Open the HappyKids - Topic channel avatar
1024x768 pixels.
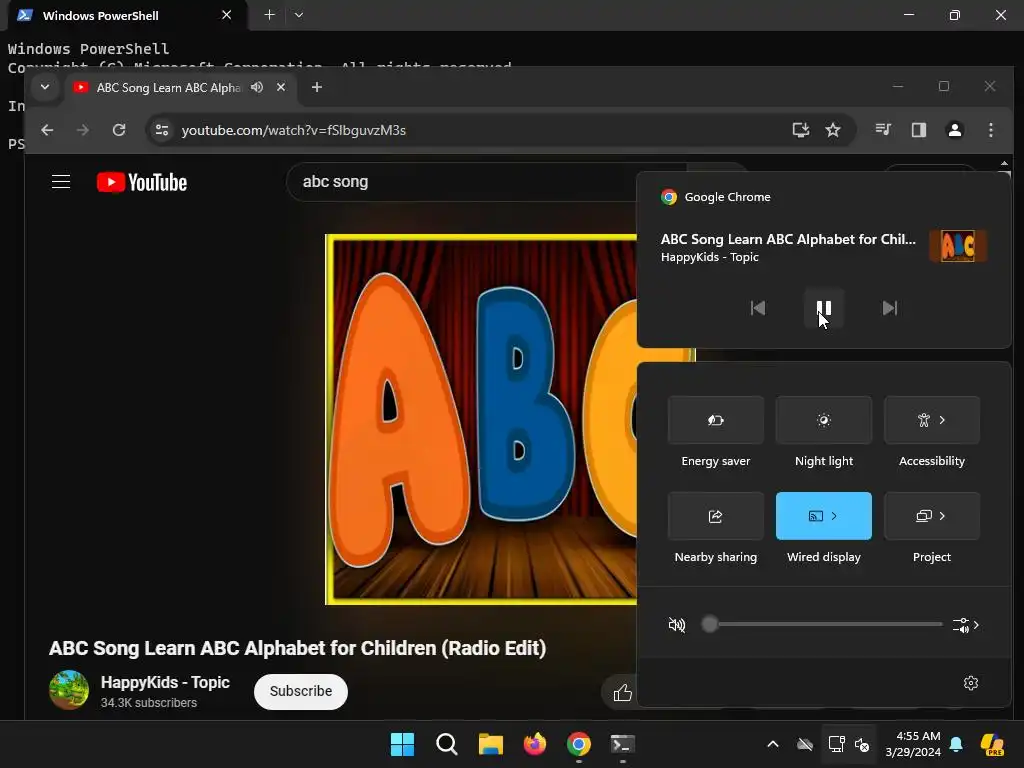click(69, 690)
